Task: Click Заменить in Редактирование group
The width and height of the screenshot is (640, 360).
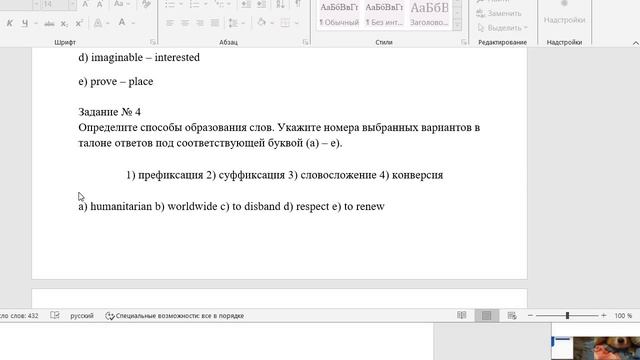Action: pyautogui.click(x=499, y=13)
